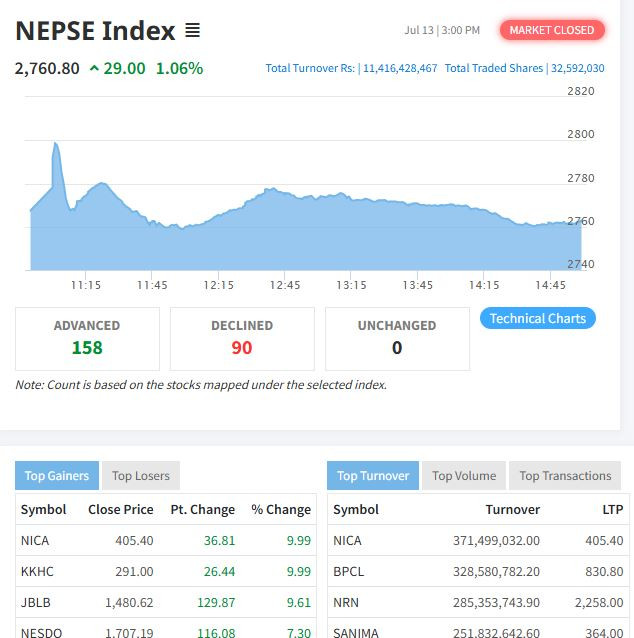Click the Unchanged count box
Viewport: 634px width, 638px height.
(x=397, y=338)
